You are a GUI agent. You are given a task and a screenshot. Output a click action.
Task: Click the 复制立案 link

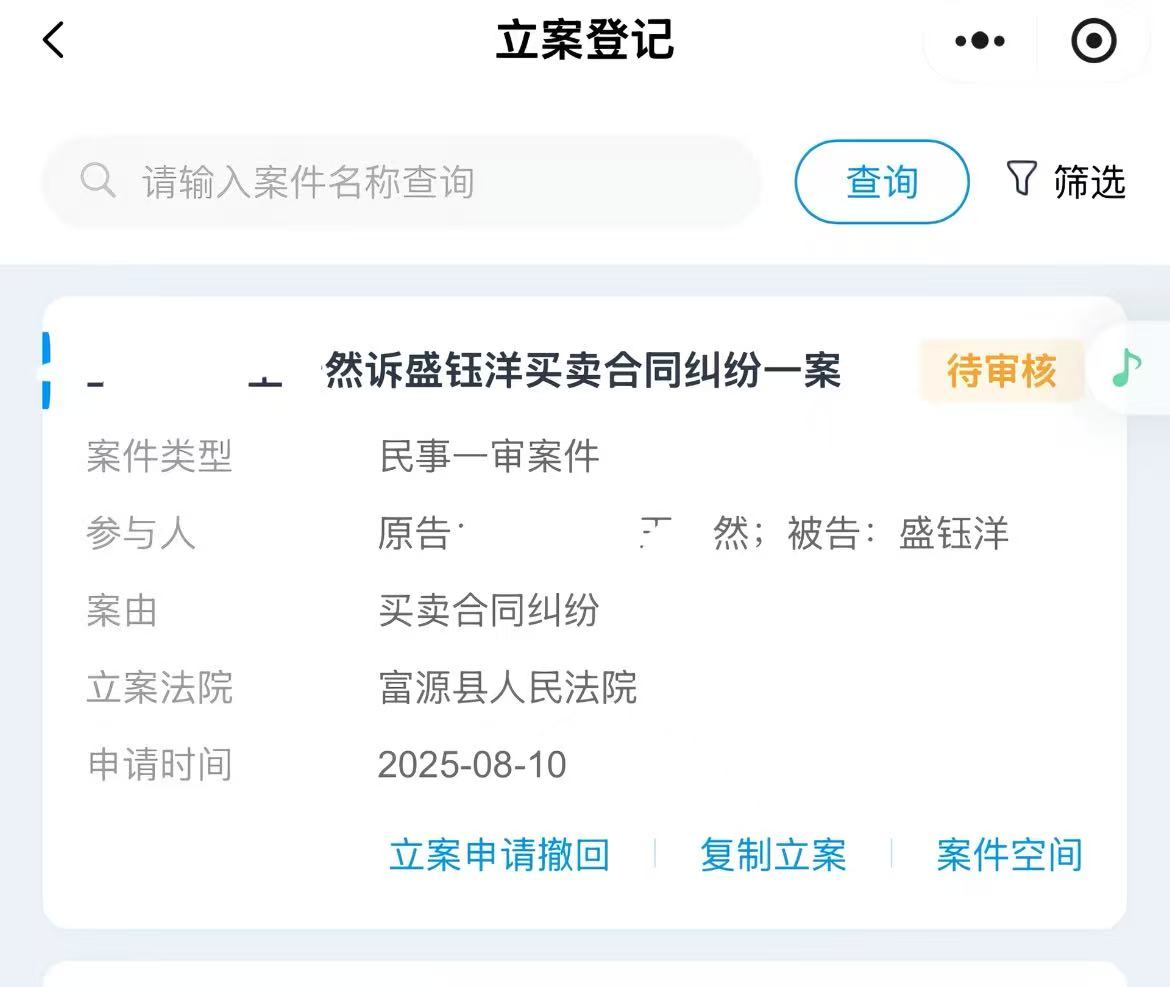(773, 855)
